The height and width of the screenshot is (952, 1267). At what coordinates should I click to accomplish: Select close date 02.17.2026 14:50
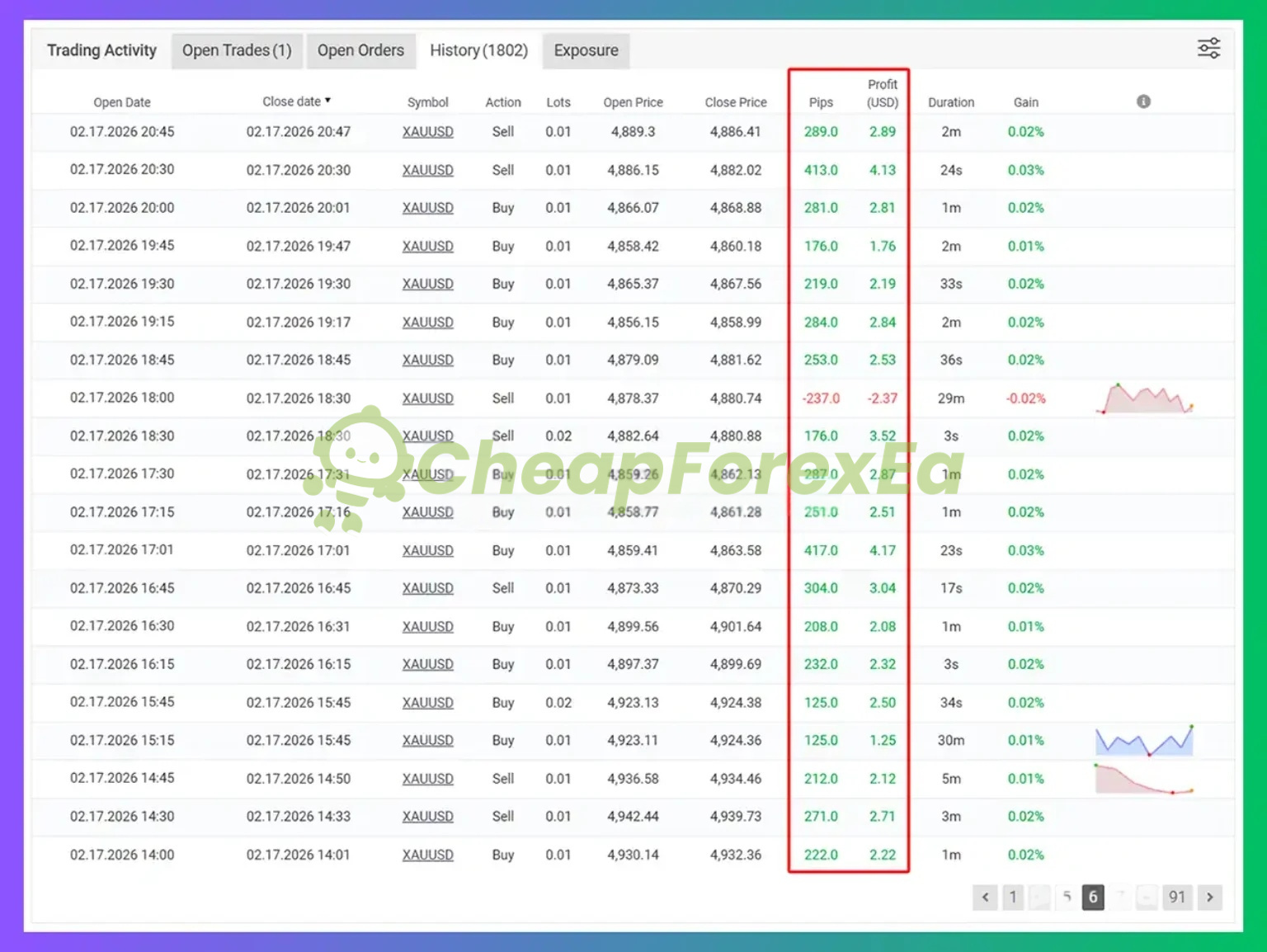(x=298, y=779)
